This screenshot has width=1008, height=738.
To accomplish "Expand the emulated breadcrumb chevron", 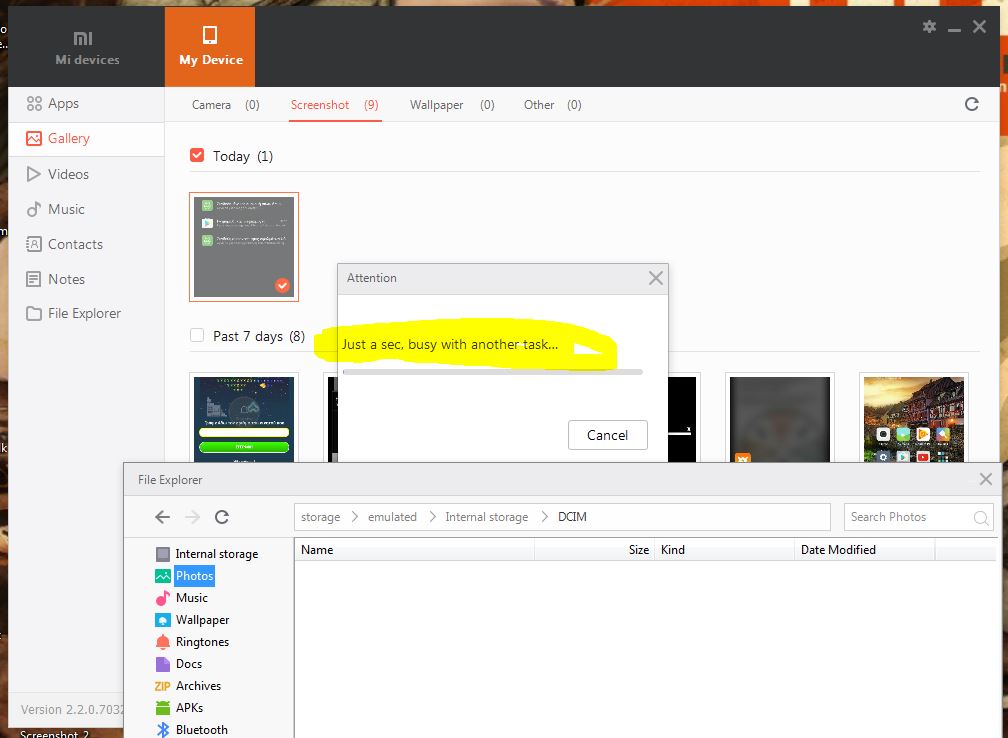I will click(x=433, y=517).
